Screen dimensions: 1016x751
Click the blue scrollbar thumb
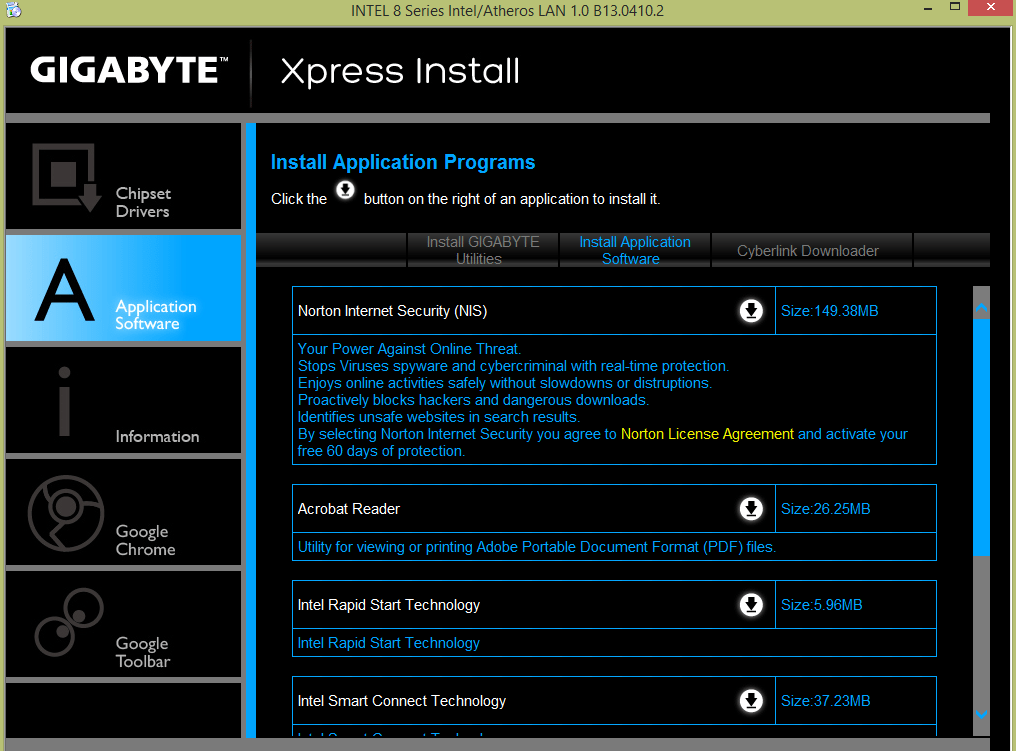click(x=981, y=437)
